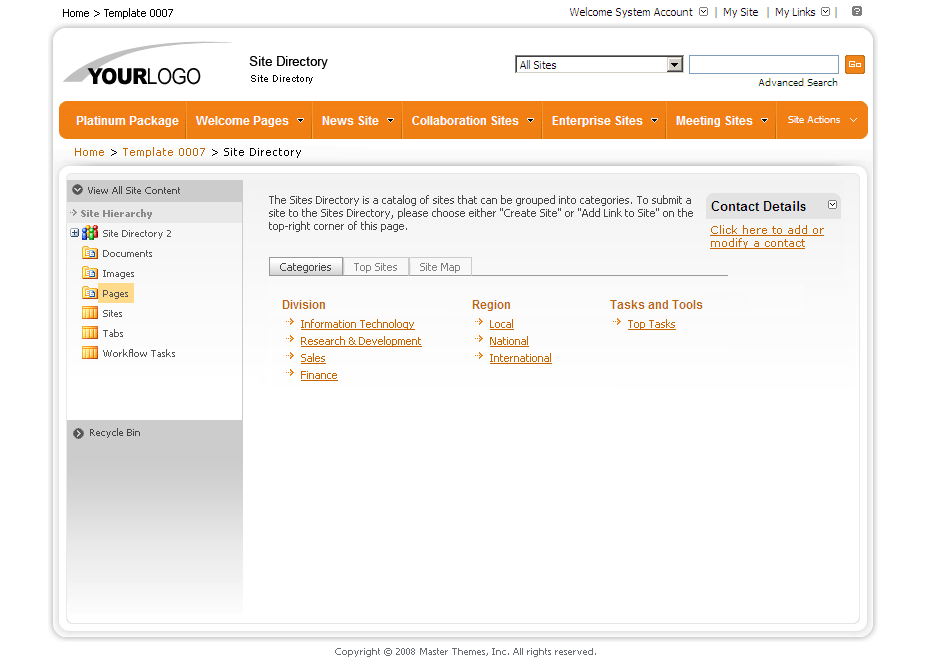Click the help icon in top bar
931x662 pixels.
857,12
